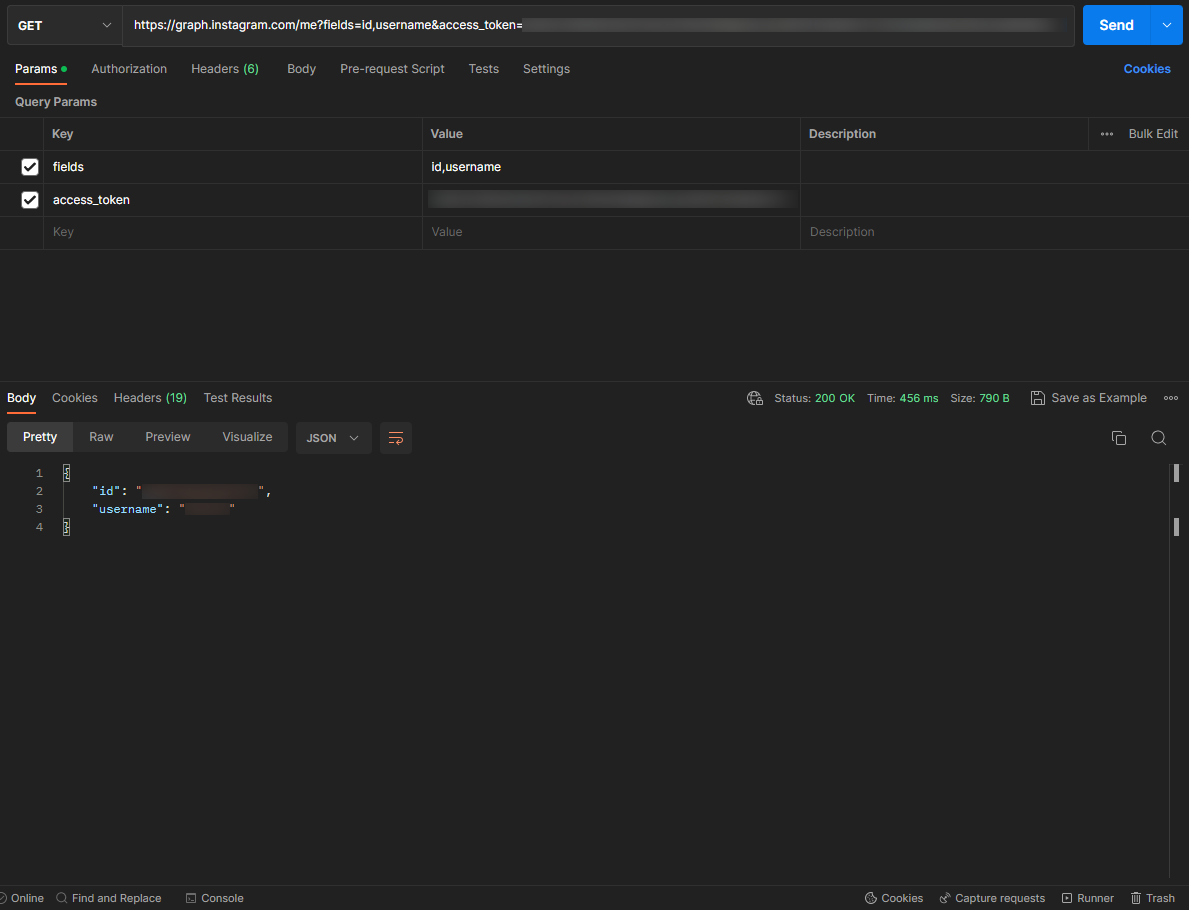Image resolution: width=1189 pixels, height=910 pixels.
Task: Click the access_token value cell
Action: coord(611,199)
